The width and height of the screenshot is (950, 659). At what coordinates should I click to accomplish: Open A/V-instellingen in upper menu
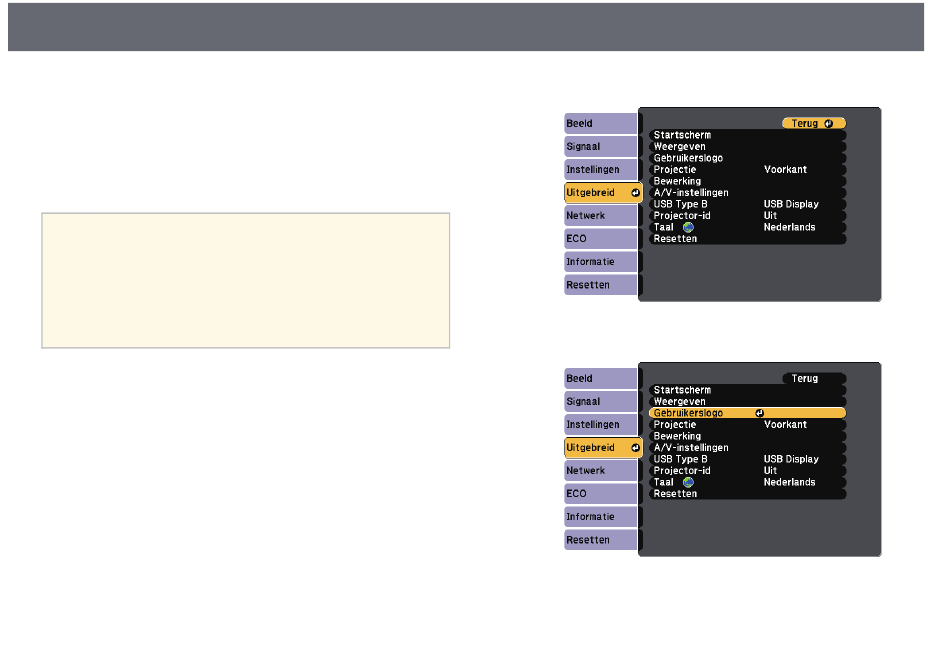point(747,193)
